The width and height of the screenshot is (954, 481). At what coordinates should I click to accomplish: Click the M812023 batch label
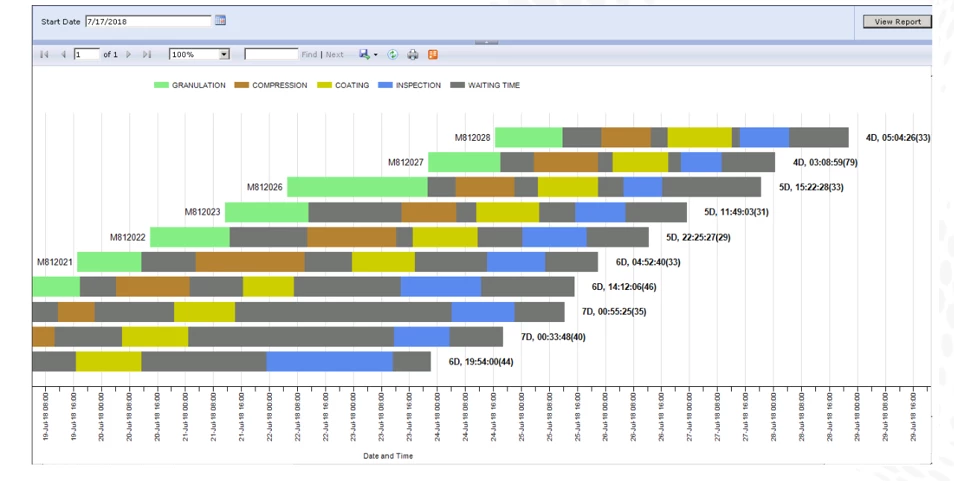[x=203, y=212]
